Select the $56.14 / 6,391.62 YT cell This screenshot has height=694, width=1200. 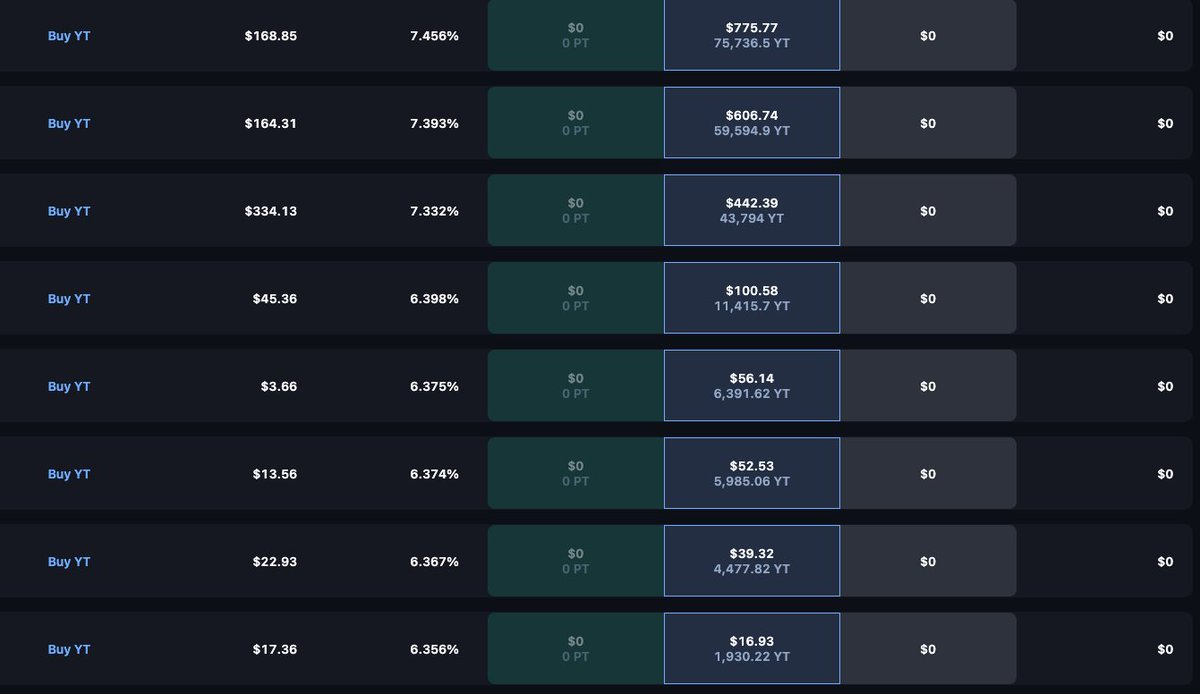(x=752, y=386)
